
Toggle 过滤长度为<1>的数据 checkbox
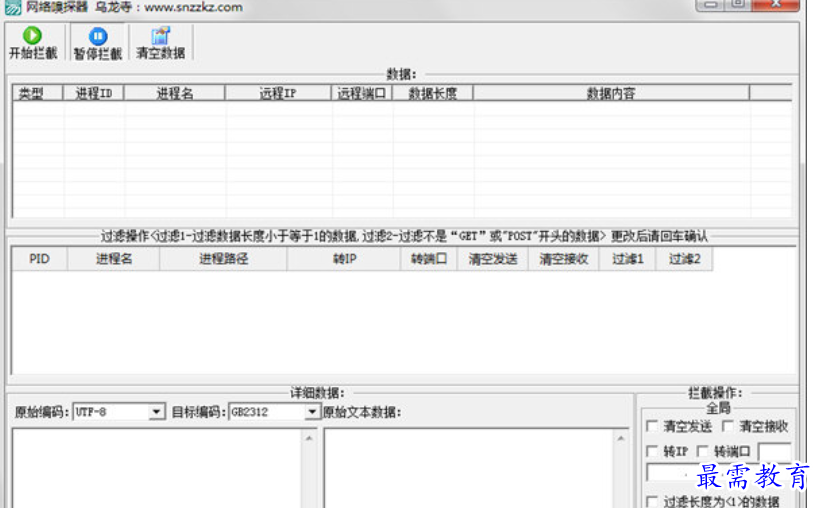(652, 501)
